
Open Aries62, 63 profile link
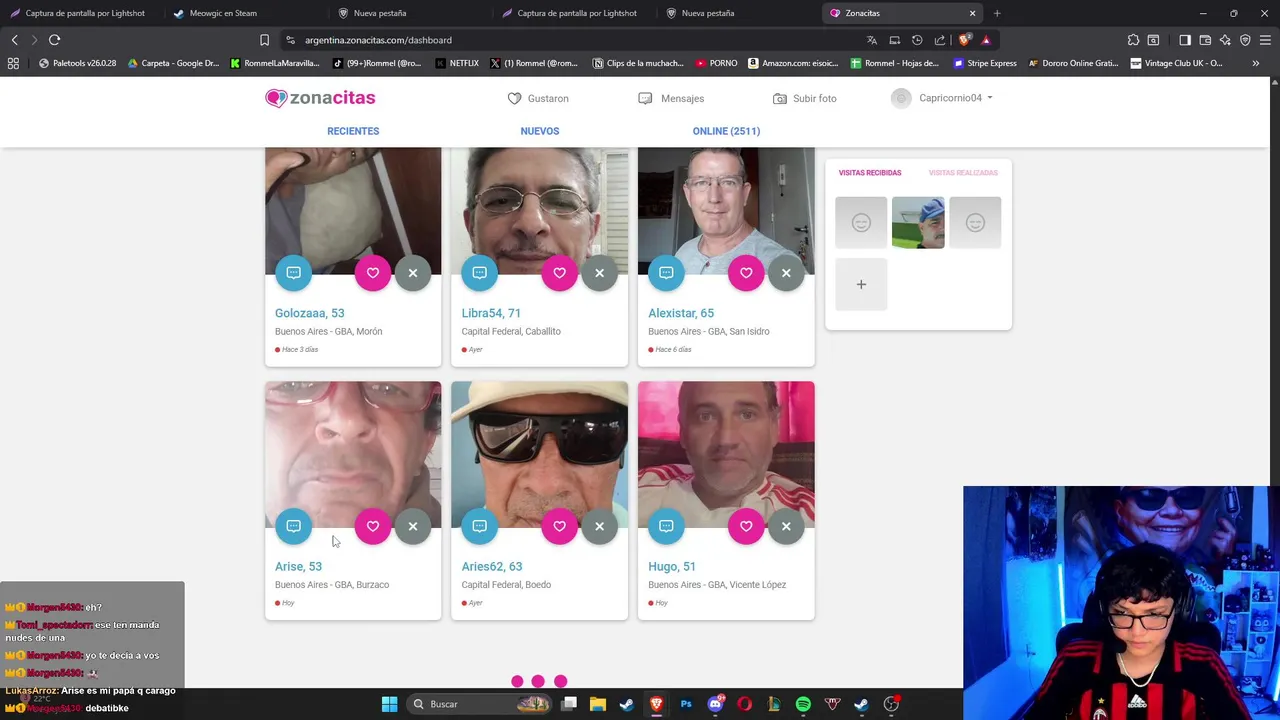click(492, 566)
